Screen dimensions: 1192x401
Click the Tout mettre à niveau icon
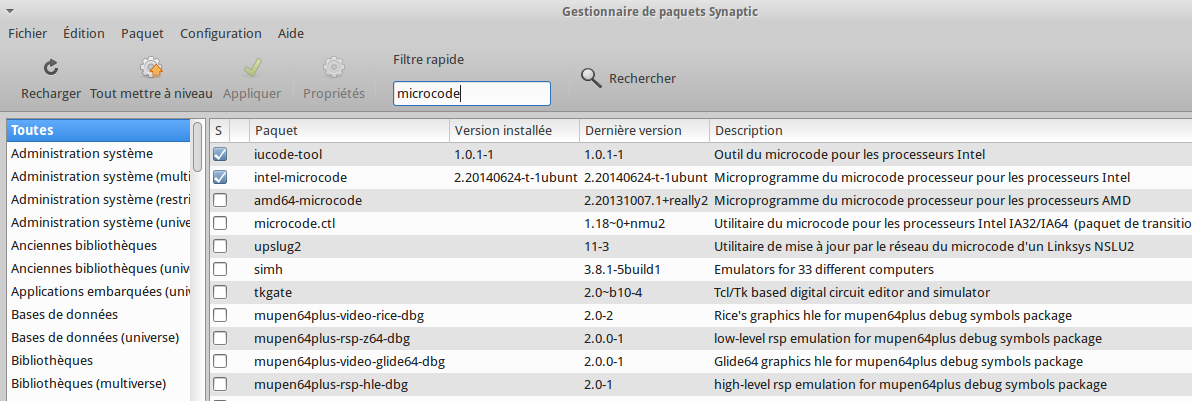point(151,69)
